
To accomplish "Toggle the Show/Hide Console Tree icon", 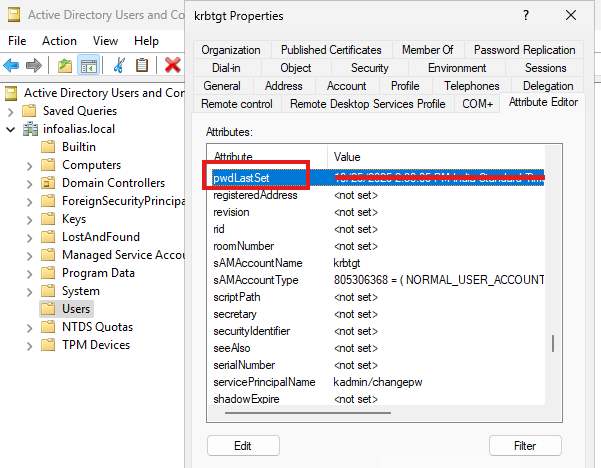I will [x=89, y=65].
